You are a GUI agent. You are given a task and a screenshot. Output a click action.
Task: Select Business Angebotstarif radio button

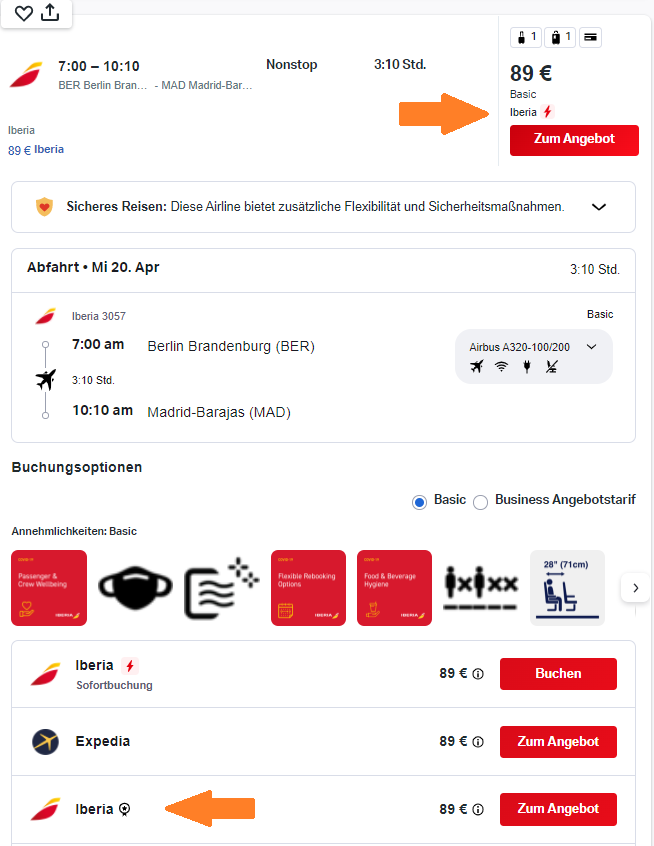click(x=480, y=502)
